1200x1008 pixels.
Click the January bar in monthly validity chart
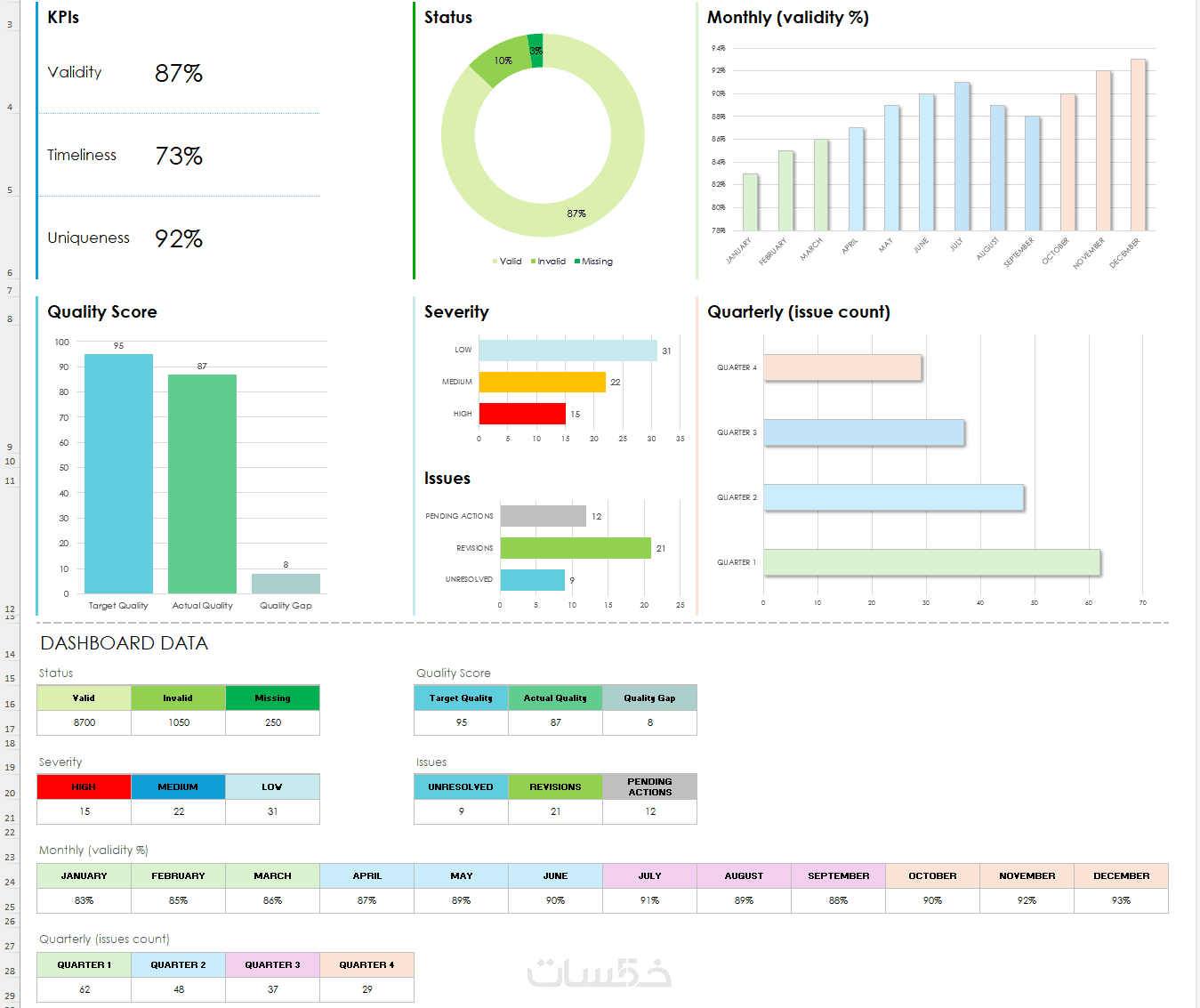(750, 202)
